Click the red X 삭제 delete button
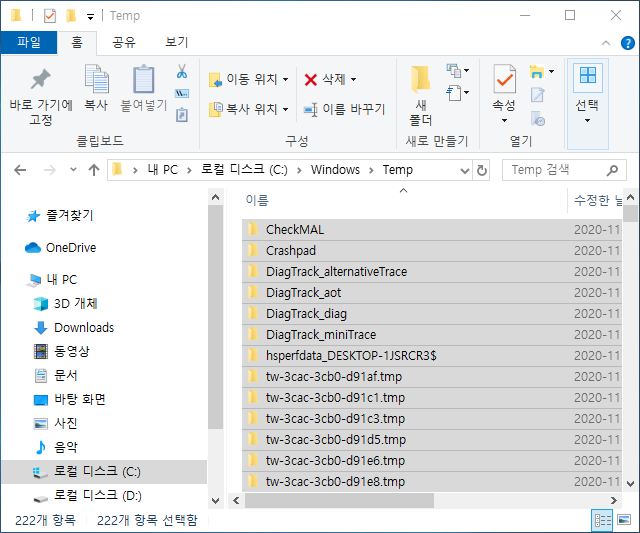This screenshot has width=640, height=533. [x=325, y=79]
